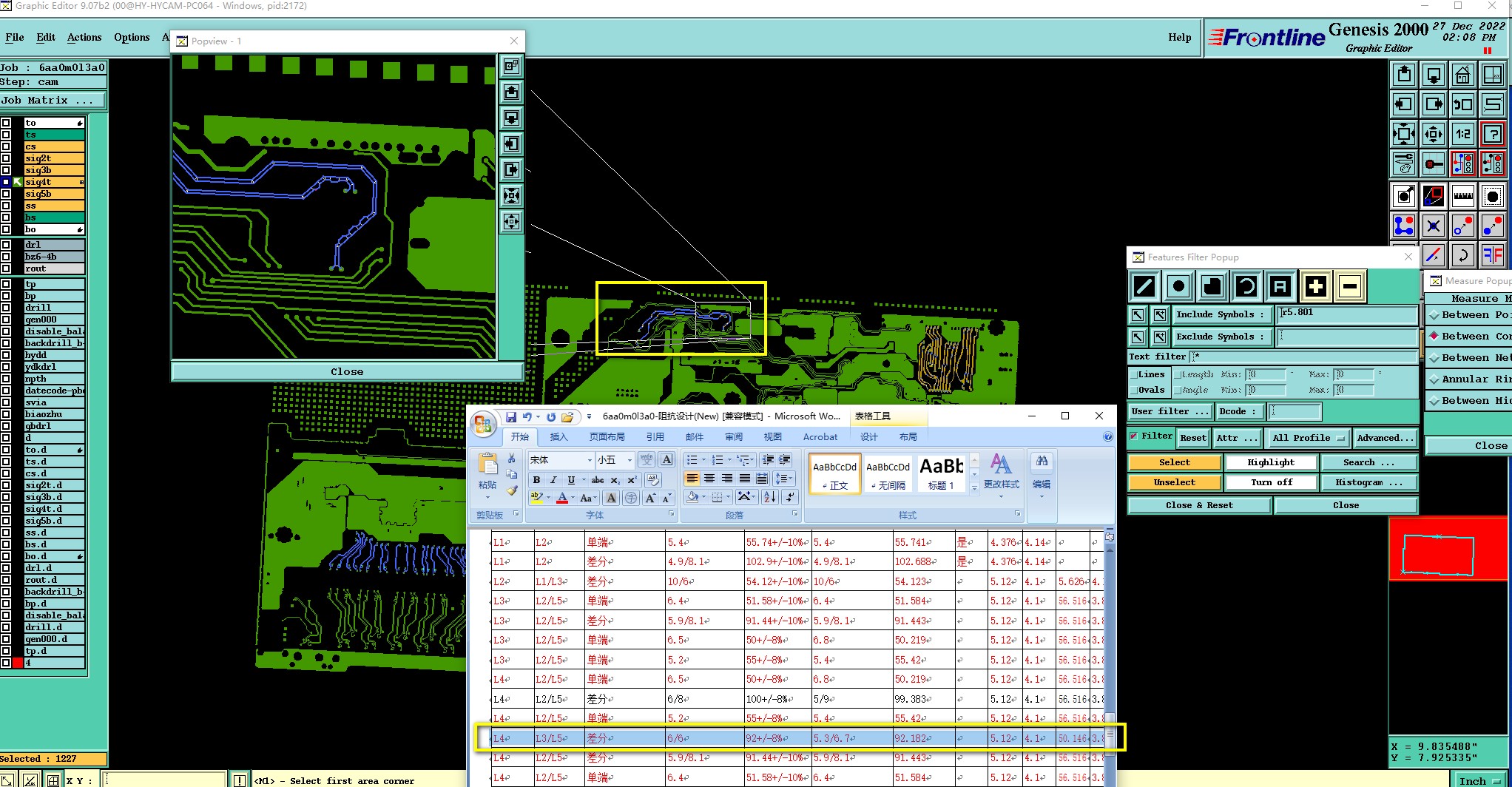Select the text feature type in Features Filter

(x=1280, y=286)
